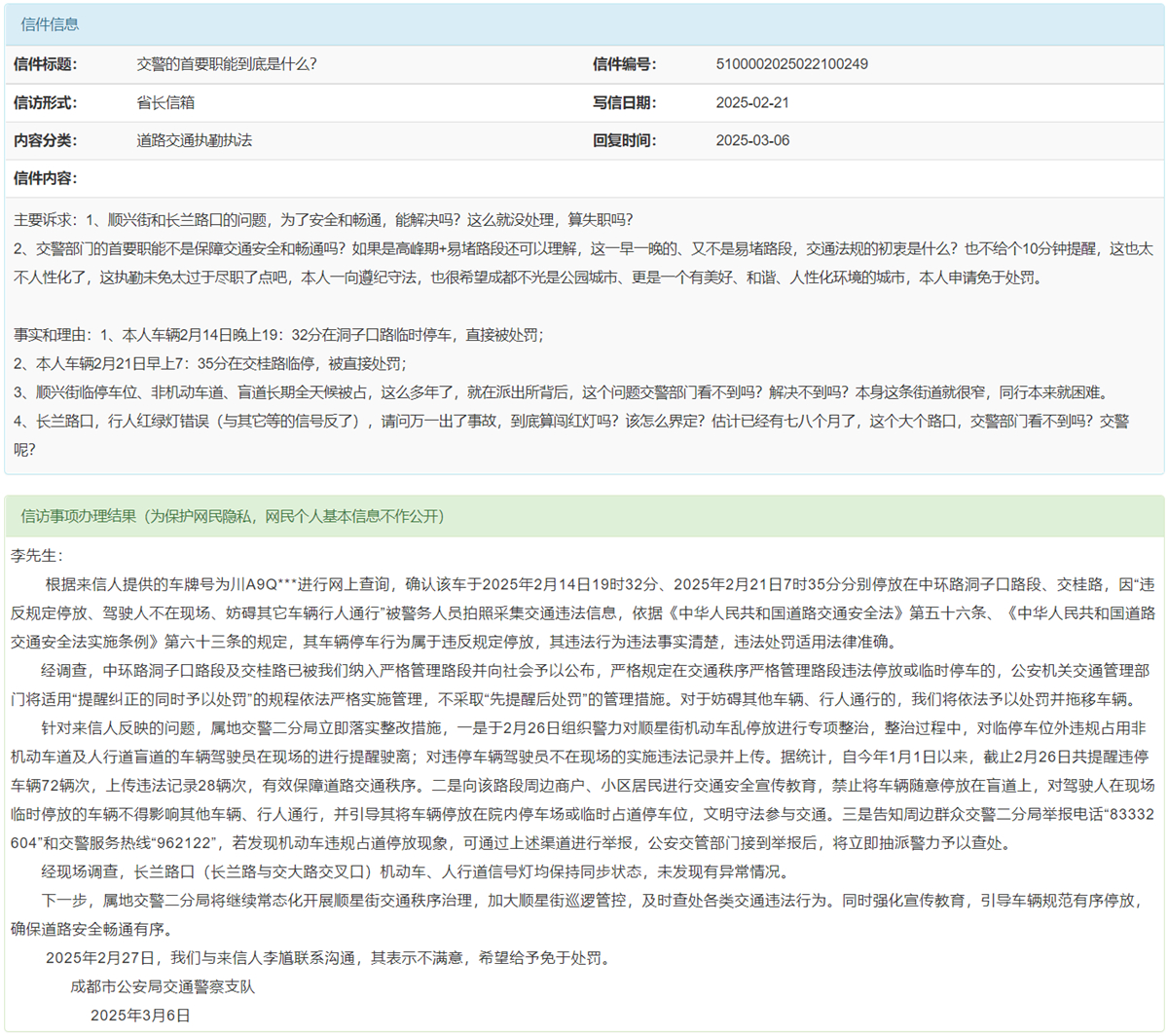This screenshot has width=1168, height=1036.
Task: Click the 信件标题 field label
Action: (45, 64)
